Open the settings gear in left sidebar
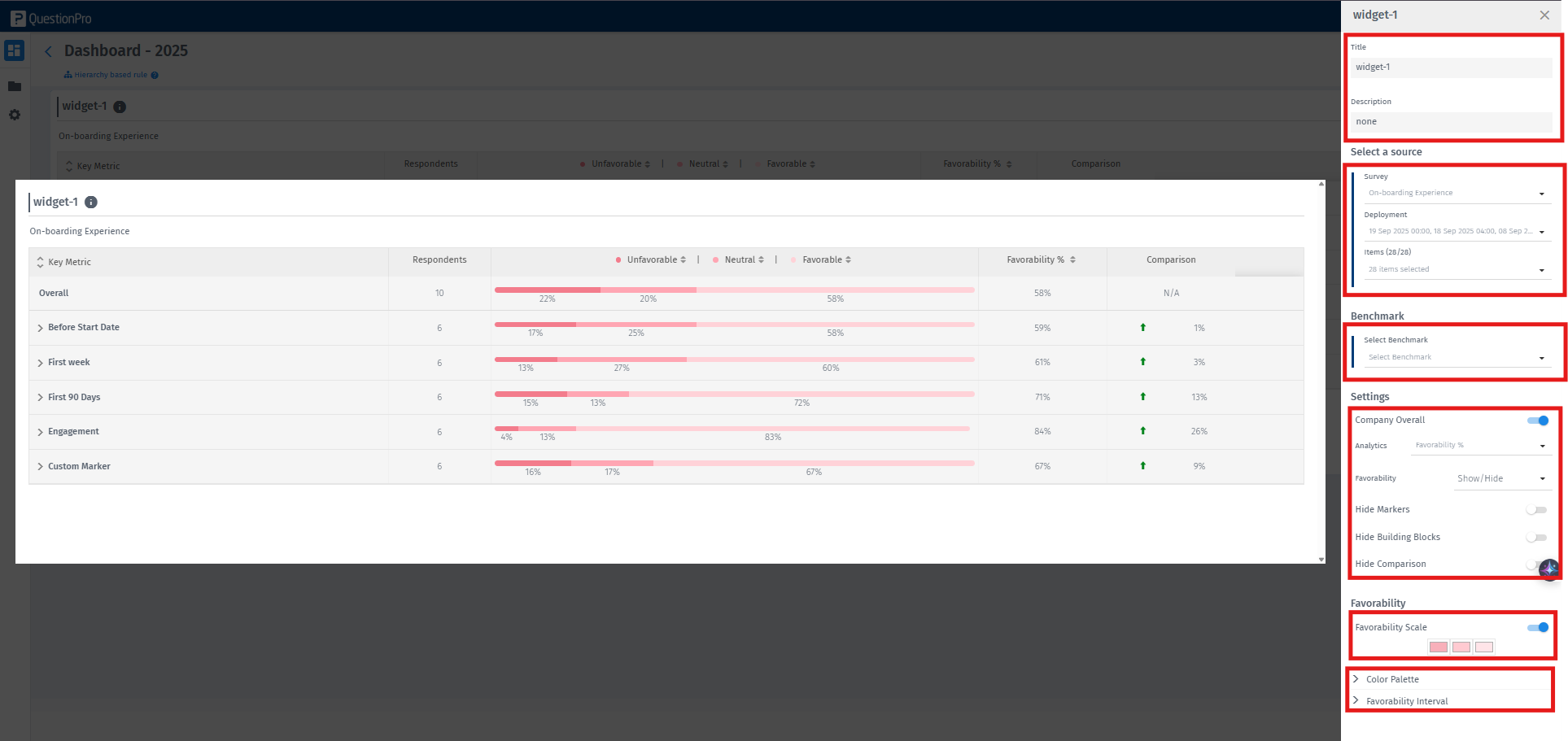 pyautogui.click(x=15, y=116)
